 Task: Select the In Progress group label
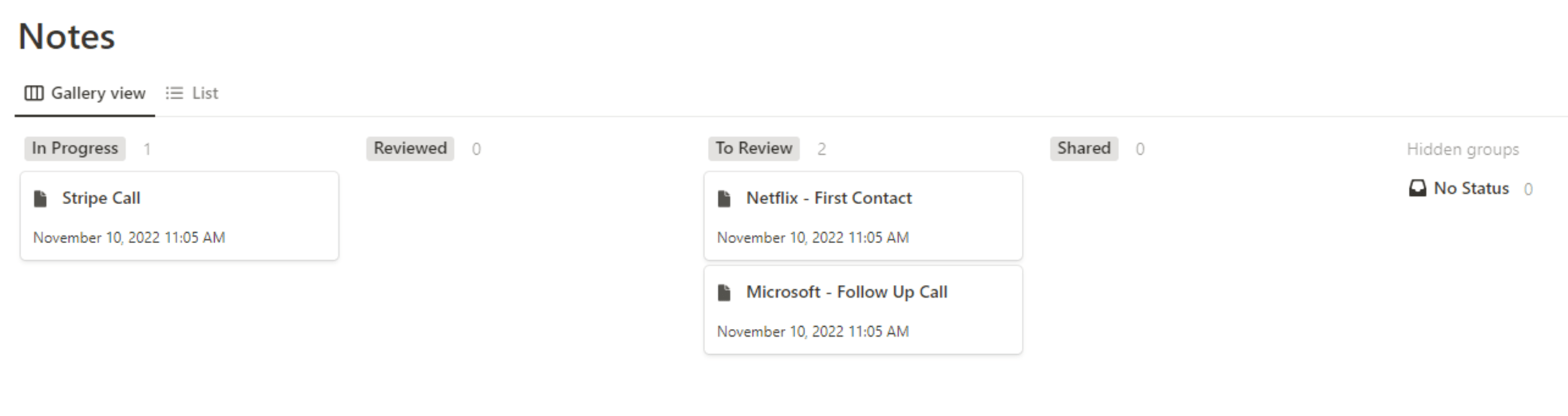click(75, 148)
